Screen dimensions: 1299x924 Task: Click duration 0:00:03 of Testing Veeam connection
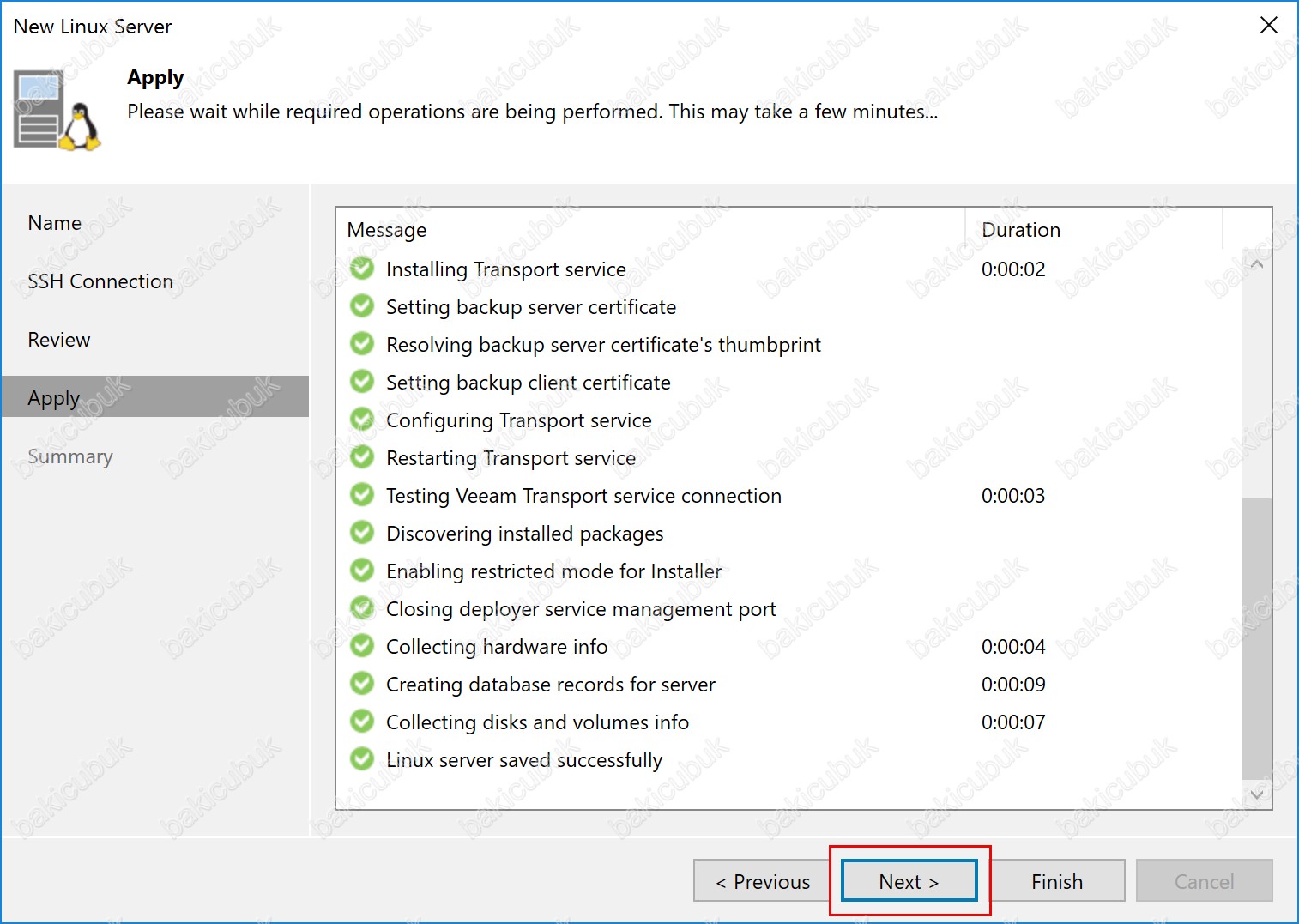pyautogui.click(x=1013, y=496)
